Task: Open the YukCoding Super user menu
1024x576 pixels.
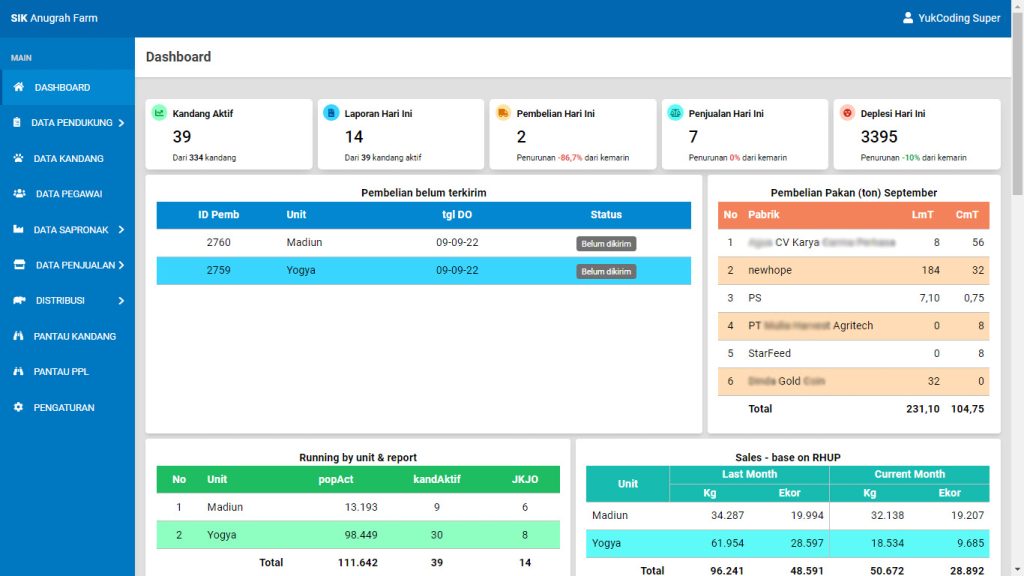Action: (x=951, y=18)
